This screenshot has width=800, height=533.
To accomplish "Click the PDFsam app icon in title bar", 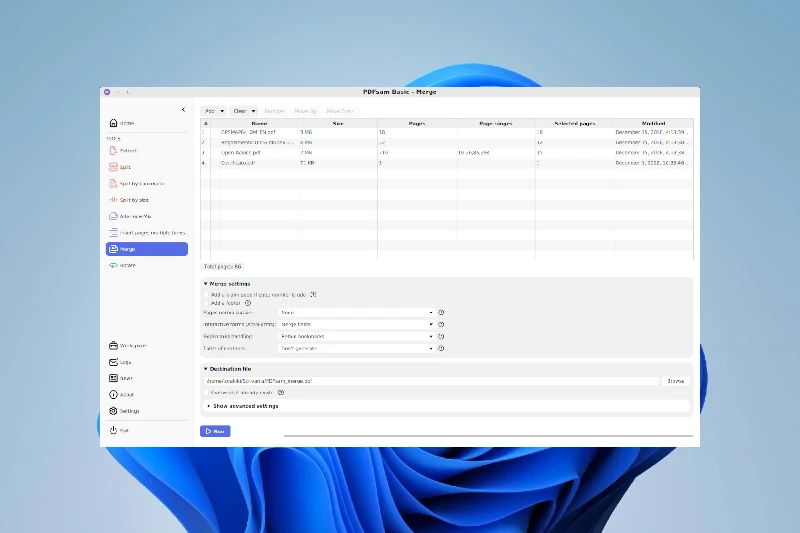I will [x=107, y=92].
